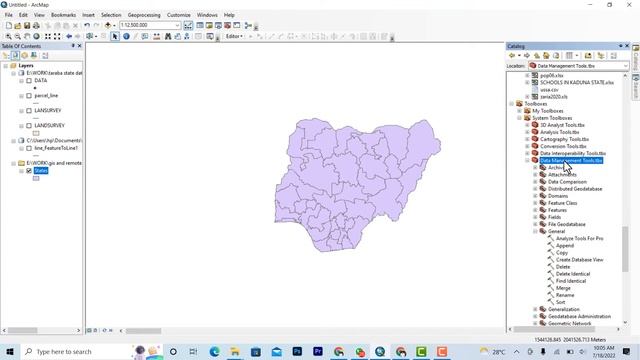
Task: Toggle the line_FeatureToLine1 layer checkbox
Action: click(x=29, y=148)
